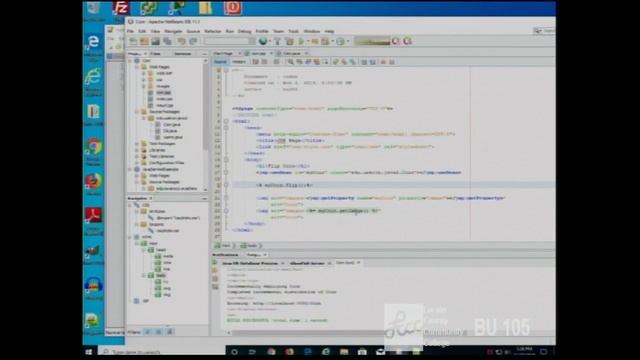Select the Libraries node in project tree
This screenshot has height=360, width=640.
(157, 150)
